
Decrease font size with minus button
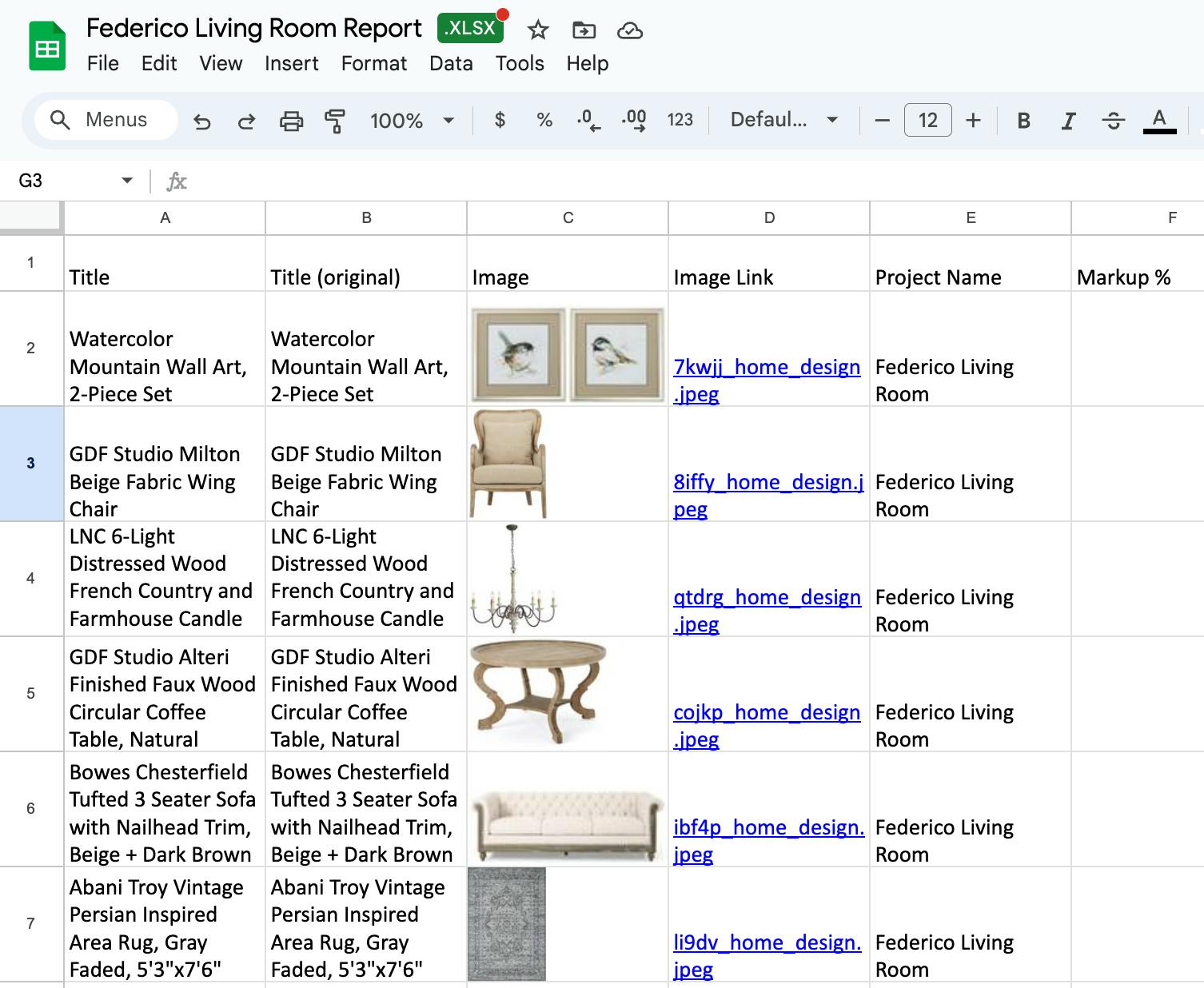883,121
